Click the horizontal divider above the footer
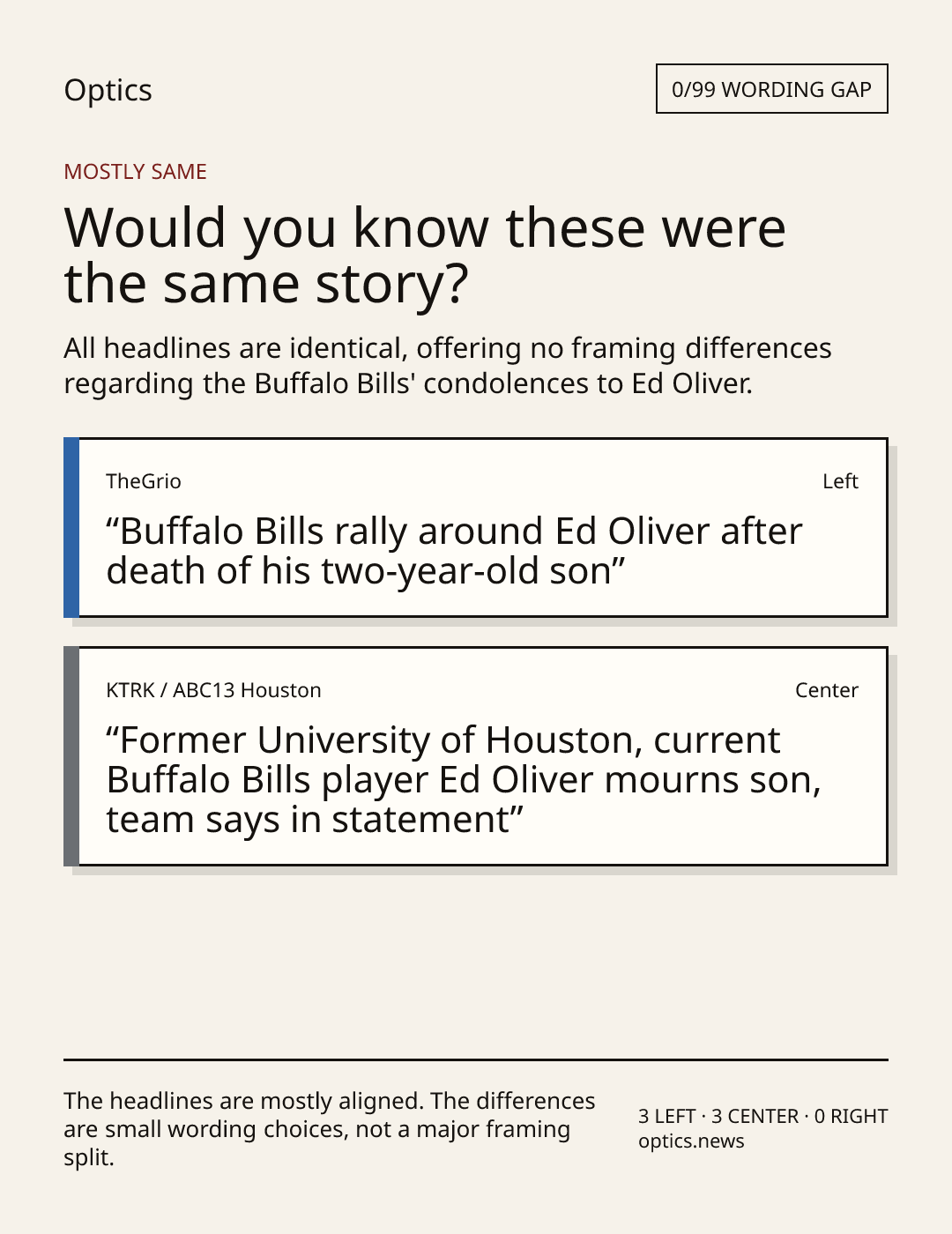The width and height of the screenshot is (952, 1234). tap(475, 1059)
